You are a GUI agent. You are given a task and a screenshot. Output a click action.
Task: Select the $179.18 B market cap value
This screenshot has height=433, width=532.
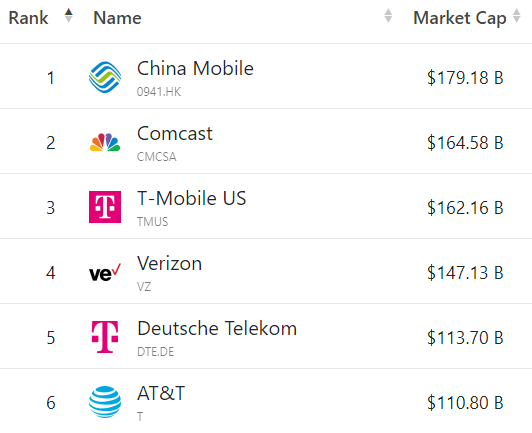tap(465, 78)
